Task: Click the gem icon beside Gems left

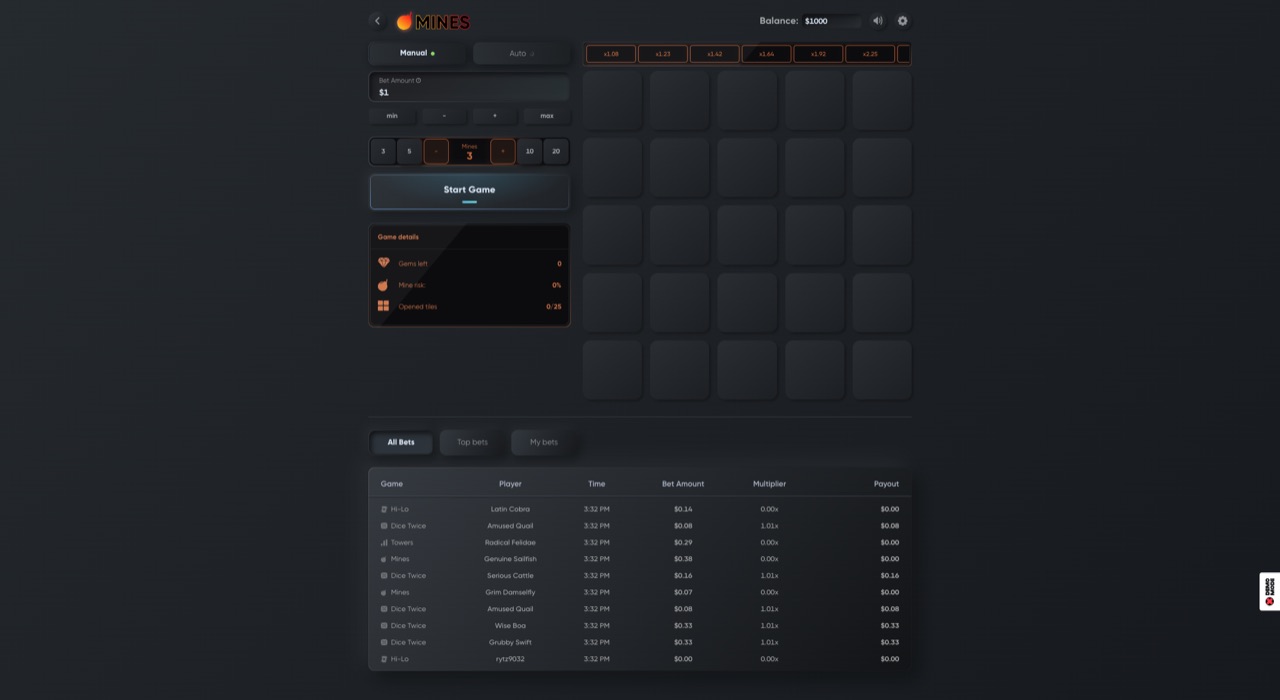Action: pos(383,263)
